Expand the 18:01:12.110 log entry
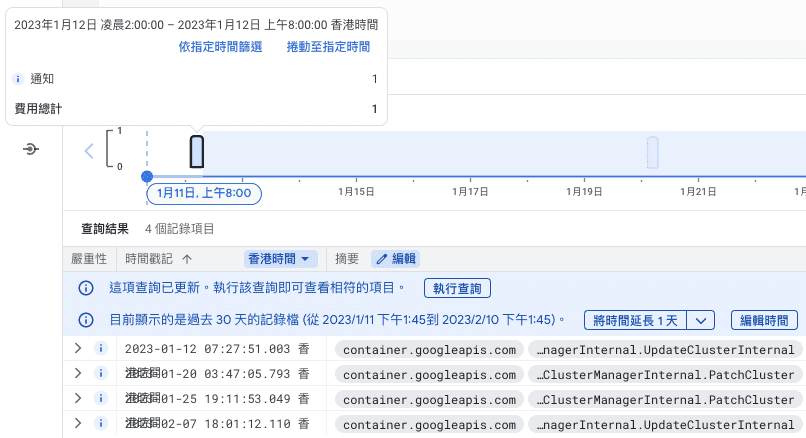Screen dimensions: 806x438 [78, 423]
